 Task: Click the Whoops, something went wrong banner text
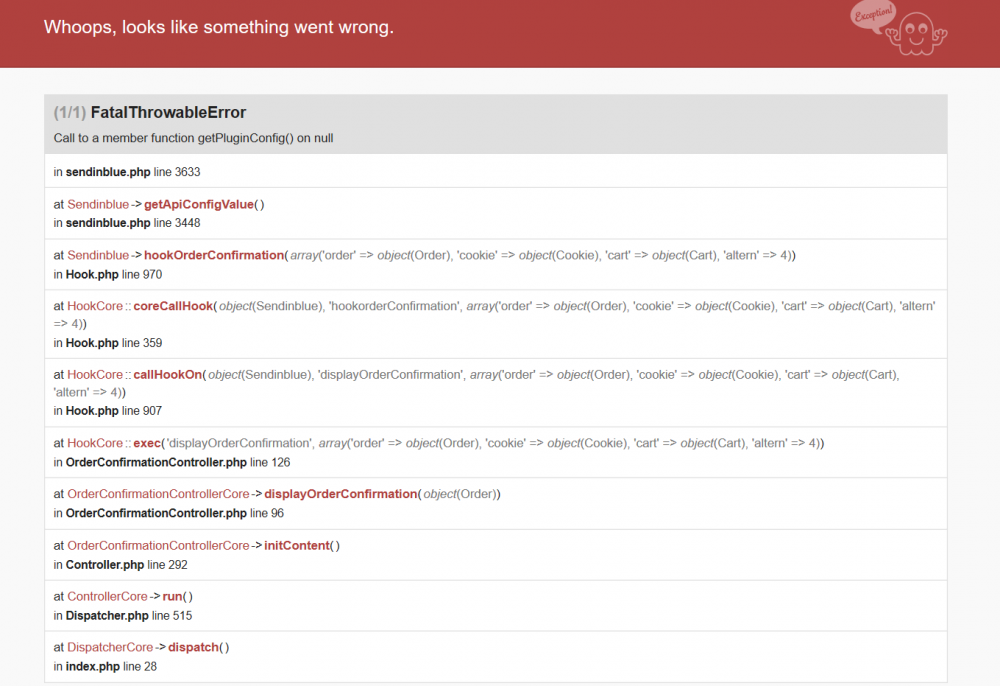coord(219,27)
